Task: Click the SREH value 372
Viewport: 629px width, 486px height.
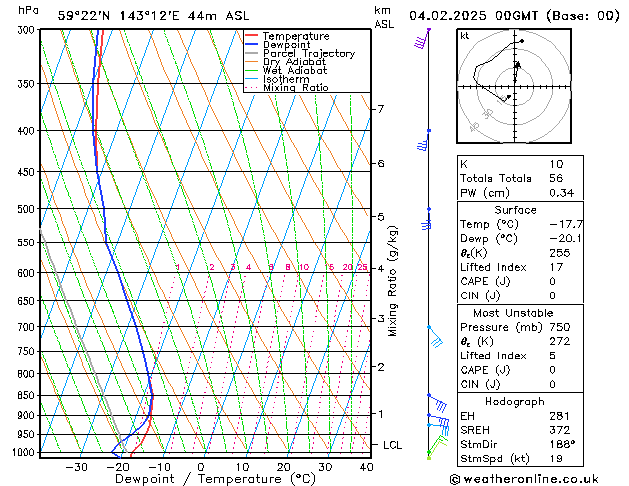Action: click(560, 430)
